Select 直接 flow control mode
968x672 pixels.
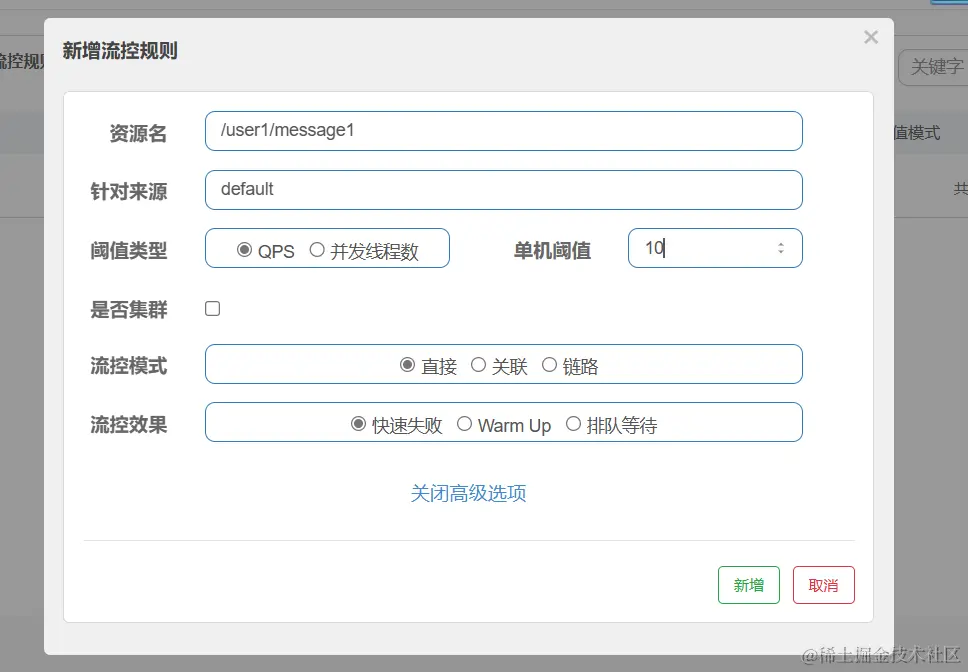pos(408,365)
